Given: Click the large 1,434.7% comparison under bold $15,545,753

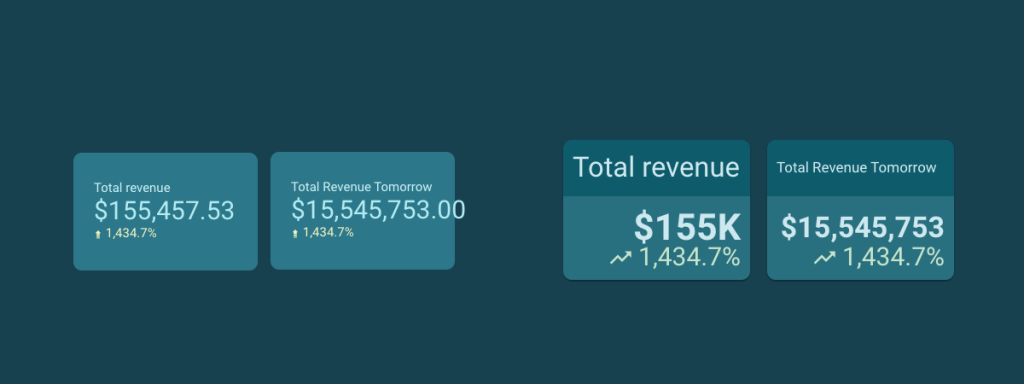Looking at the screenshot, I should [893, 257].
